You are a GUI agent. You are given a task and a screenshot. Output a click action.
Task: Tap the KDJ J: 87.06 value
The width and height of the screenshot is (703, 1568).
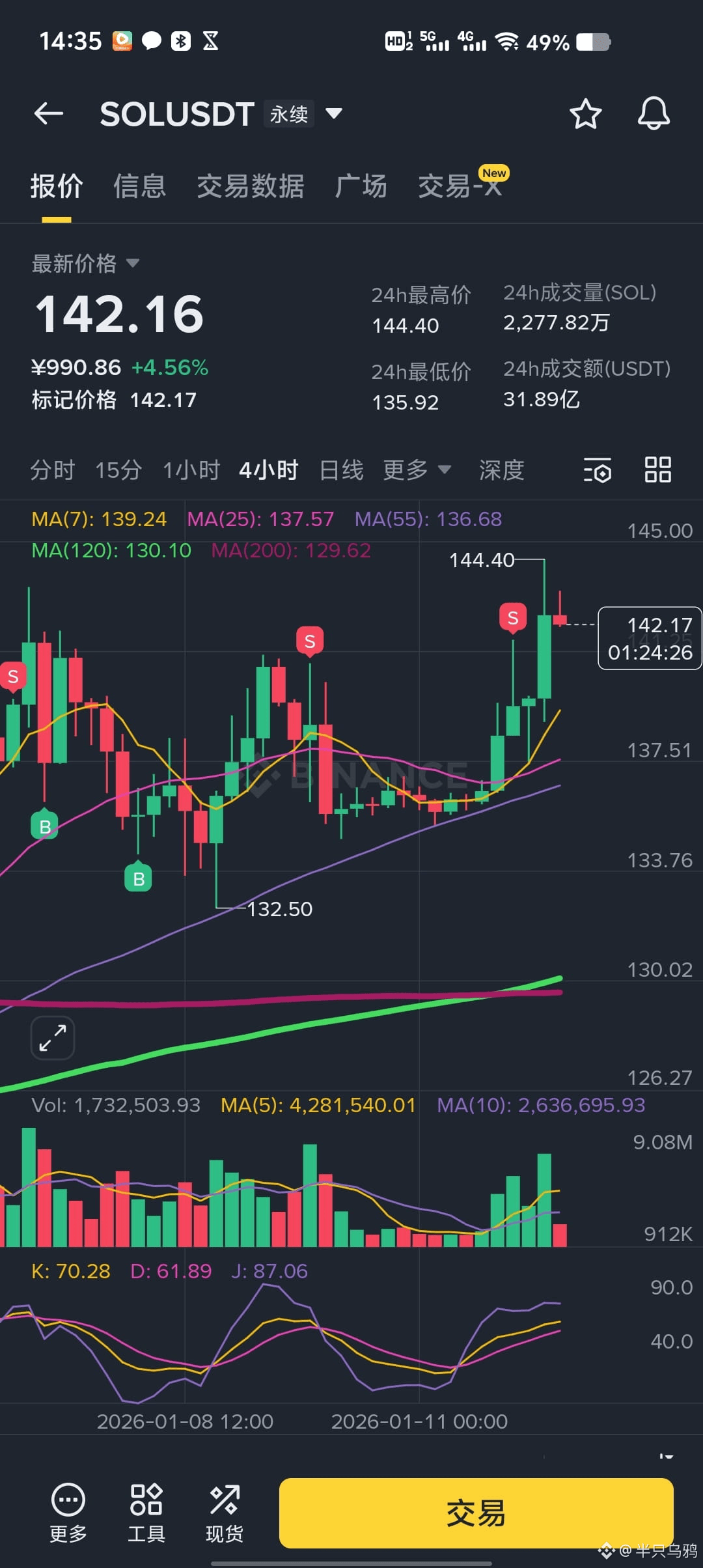point(269,1271)
